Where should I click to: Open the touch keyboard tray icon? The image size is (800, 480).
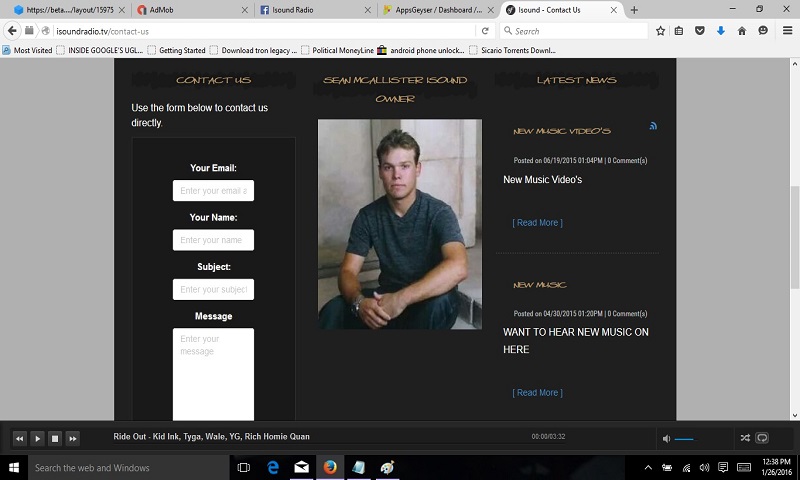744,468
